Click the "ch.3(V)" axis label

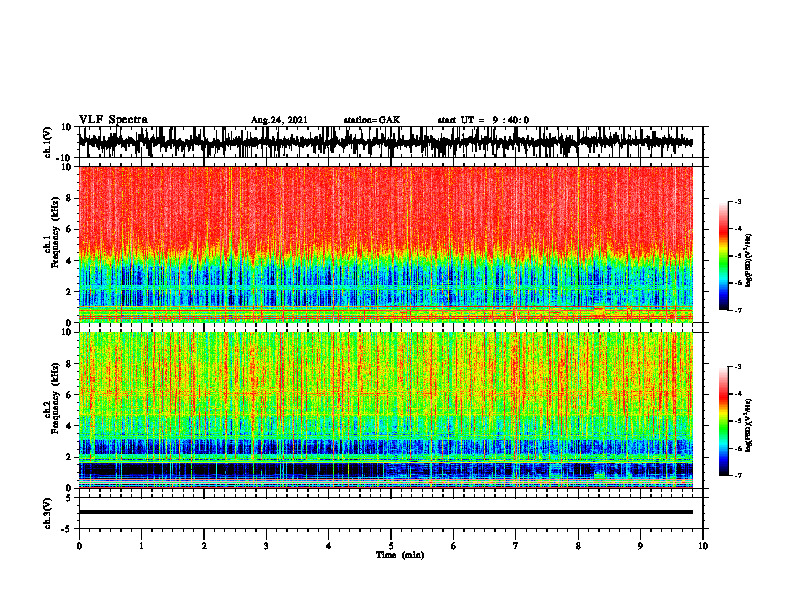[x=48, y=513]
